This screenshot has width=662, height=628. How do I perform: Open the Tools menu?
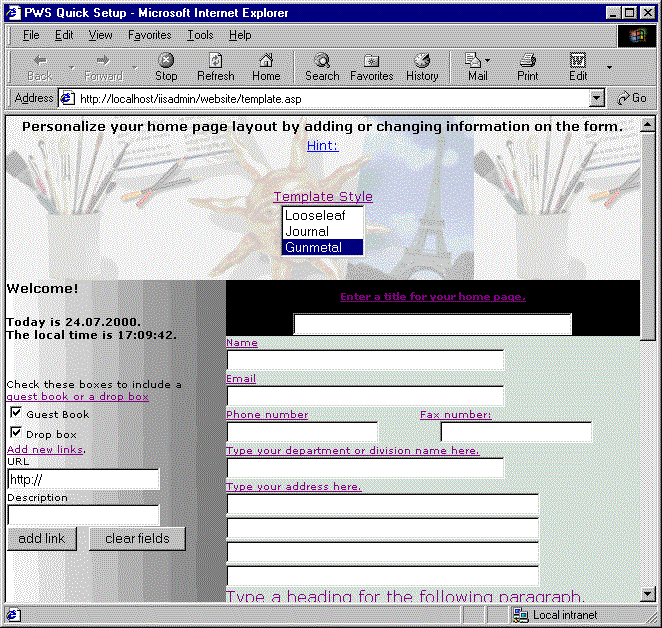[x=200, y=35]
